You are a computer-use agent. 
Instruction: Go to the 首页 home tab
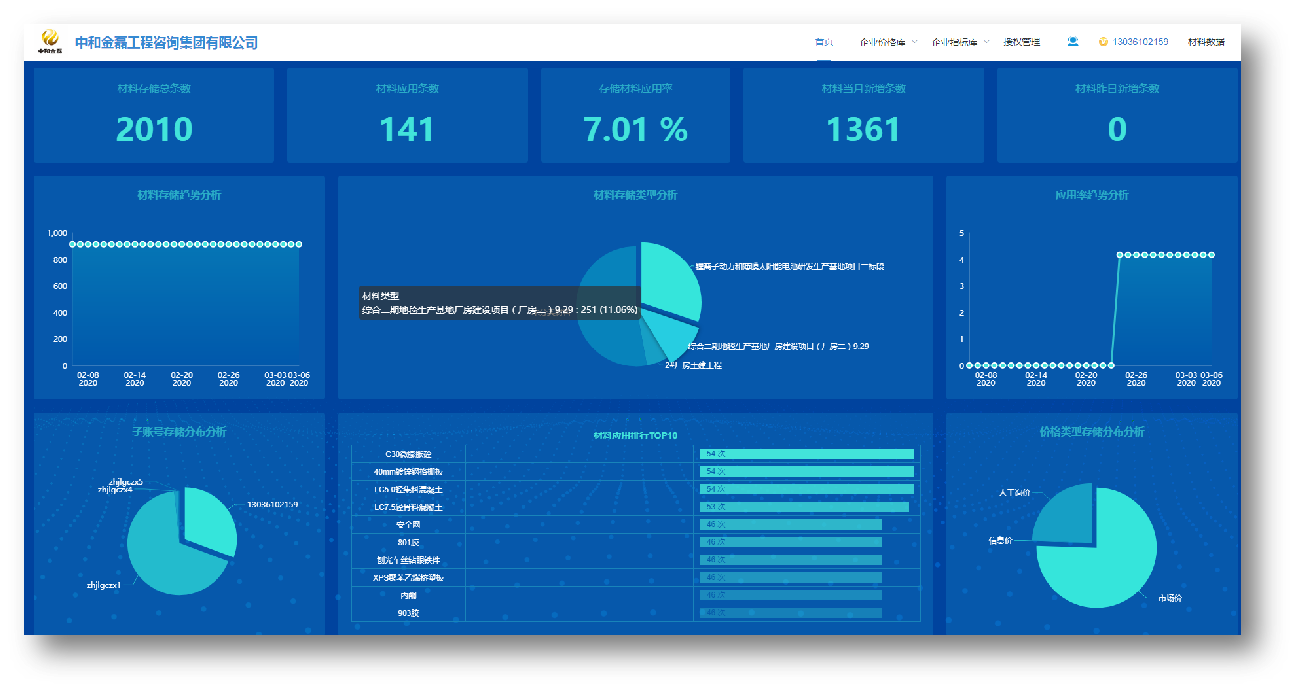tap(823, 42)
